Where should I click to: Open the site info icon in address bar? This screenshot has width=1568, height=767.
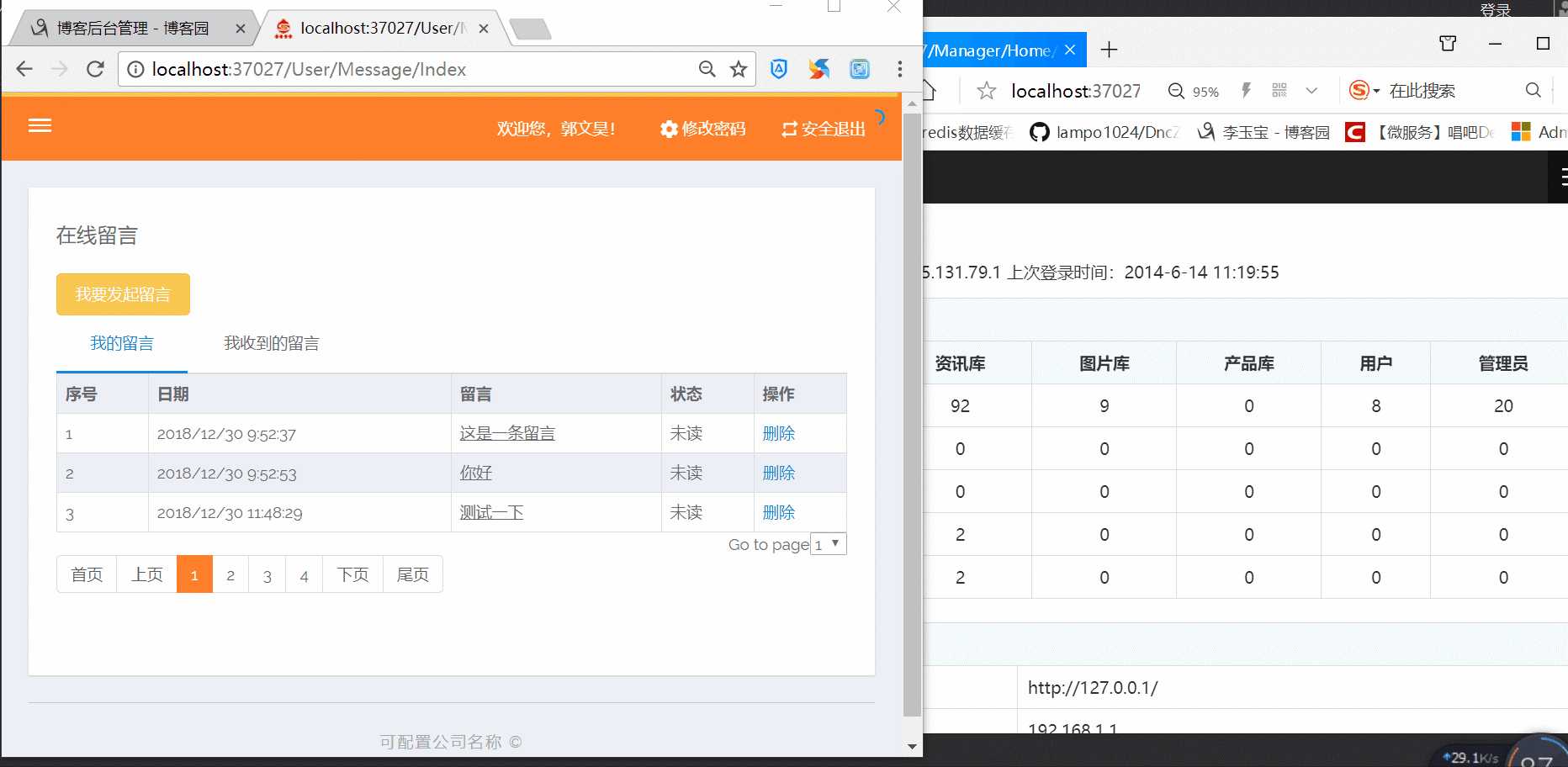[x=135, y=69]
